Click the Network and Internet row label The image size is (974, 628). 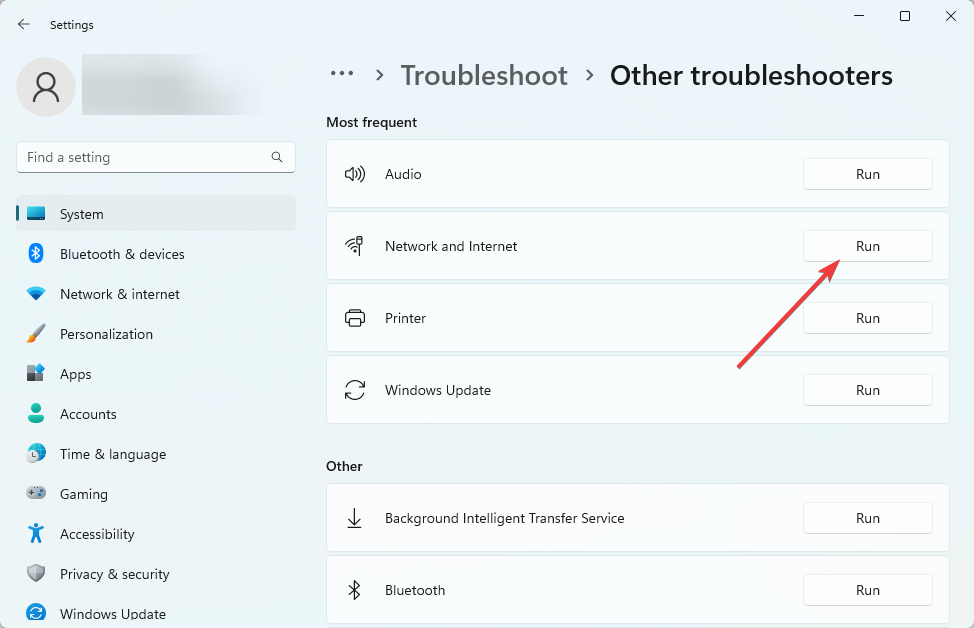click(x=451, y=246)
